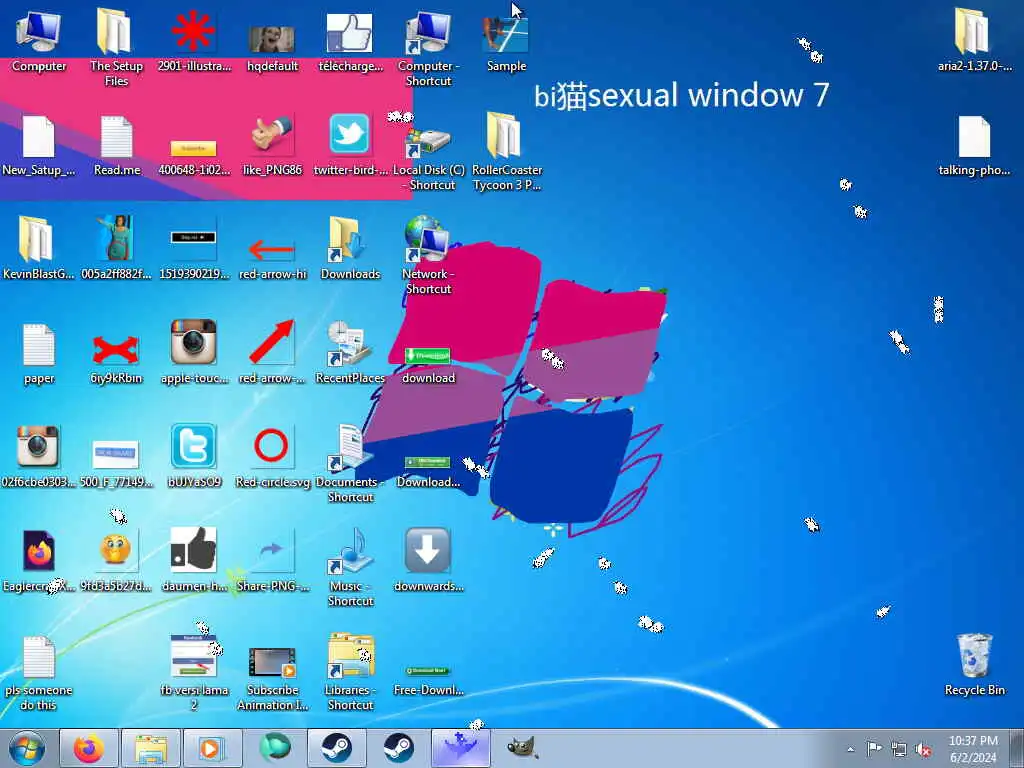1024x768 pixels.
Task: Select RollerCoaster Tycoon 3 folder
Action: tap(507, 152)
